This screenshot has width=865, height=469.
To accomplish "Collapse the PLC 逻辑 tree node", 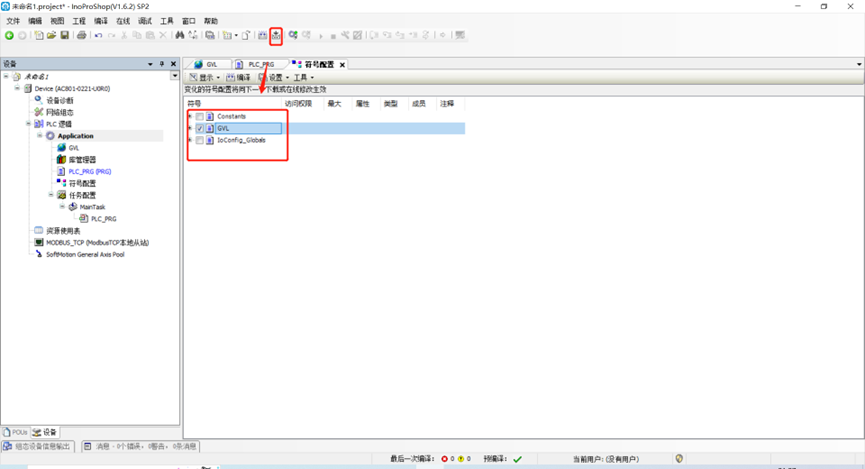I will tap(28, 124).
